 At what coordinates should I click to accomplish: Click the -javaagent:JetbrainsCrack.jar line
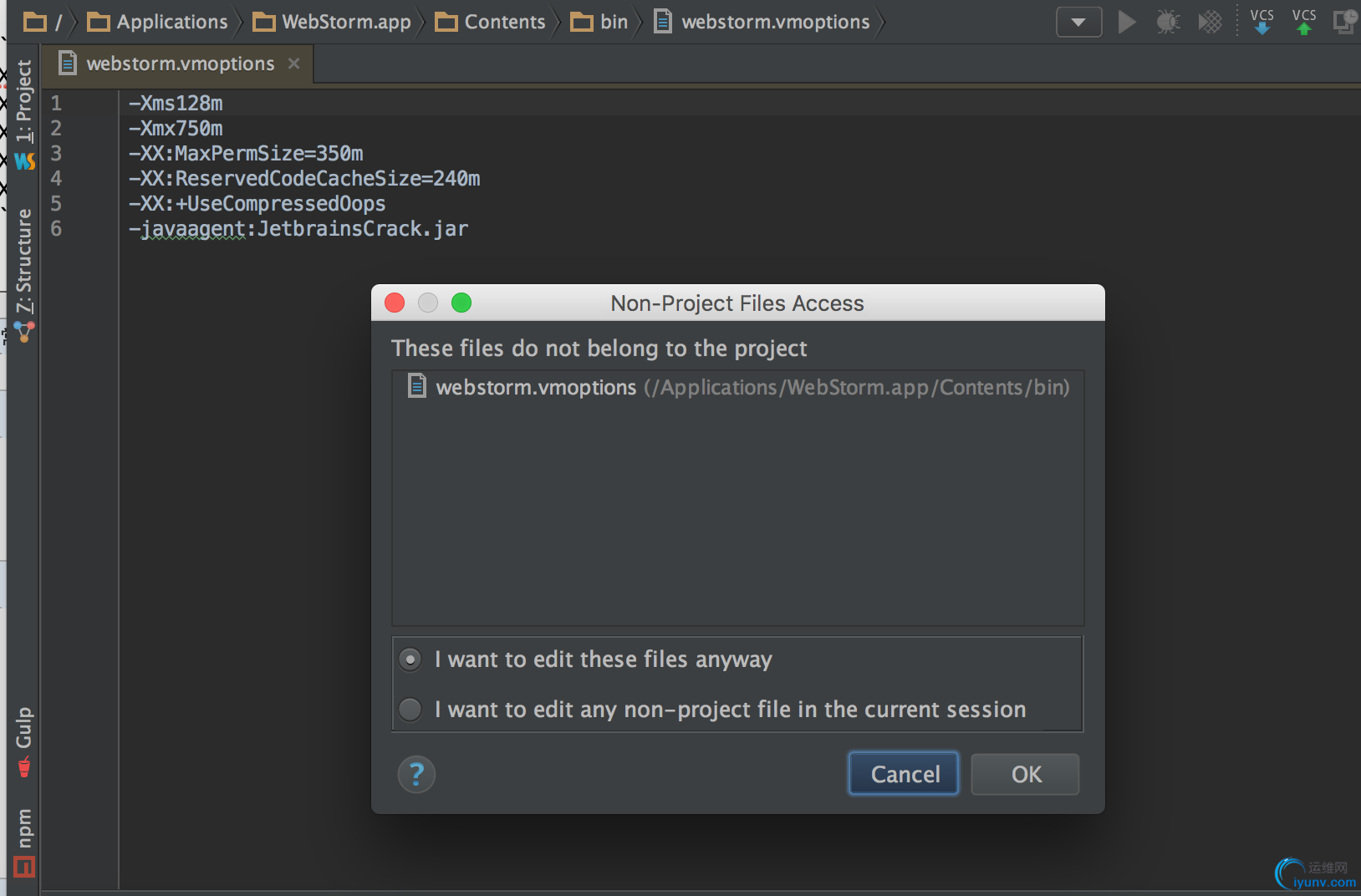coord(298,228)
